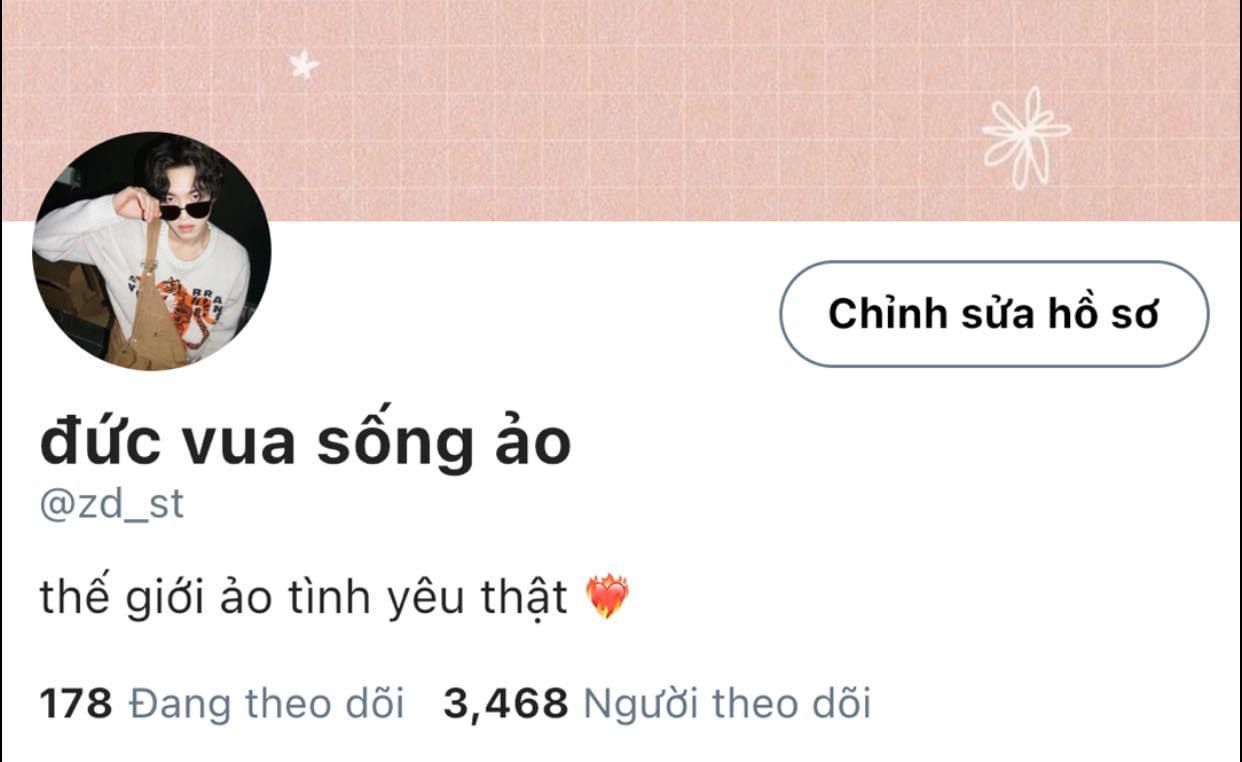Screen dimensions: 1242x762
Task: Click the following count number 178
Action: [x=76, y=705]
